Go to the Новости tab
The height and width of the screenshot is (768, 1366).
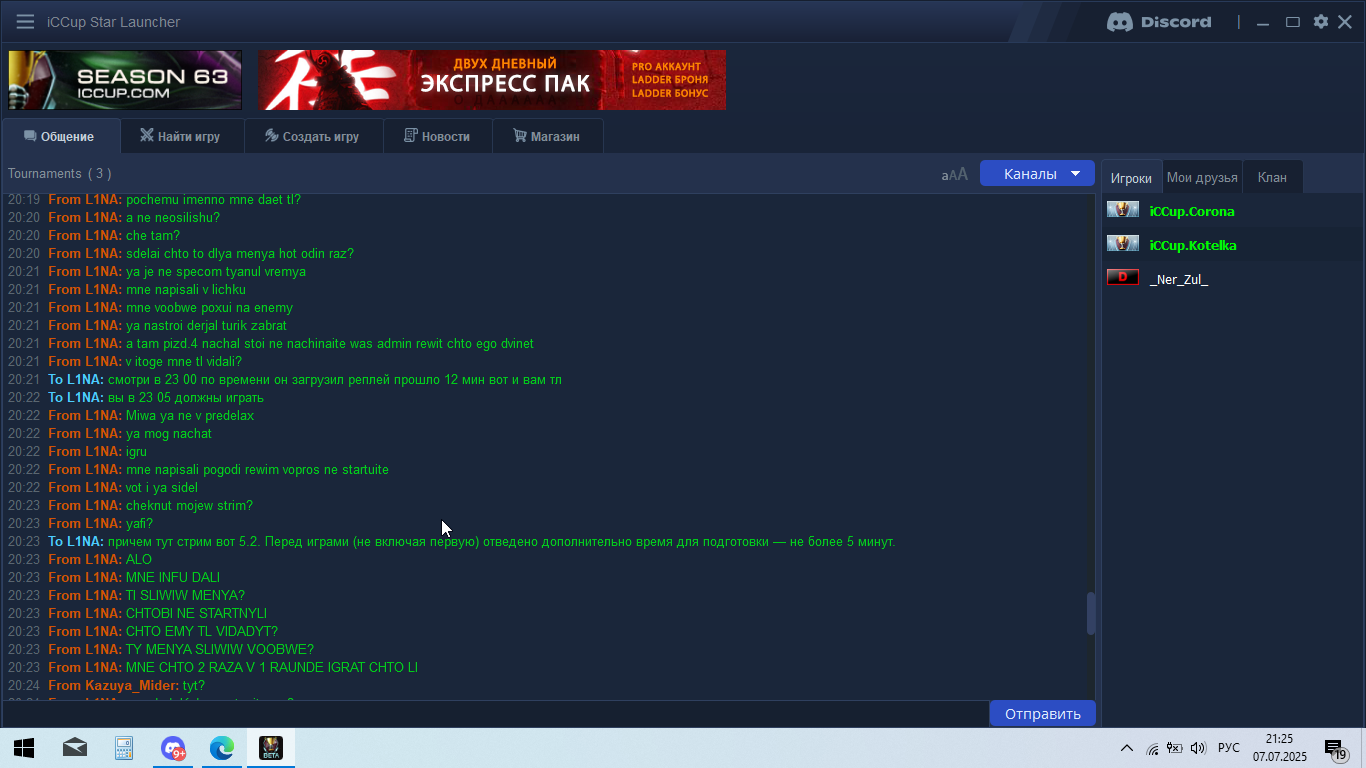click(438, 137)
